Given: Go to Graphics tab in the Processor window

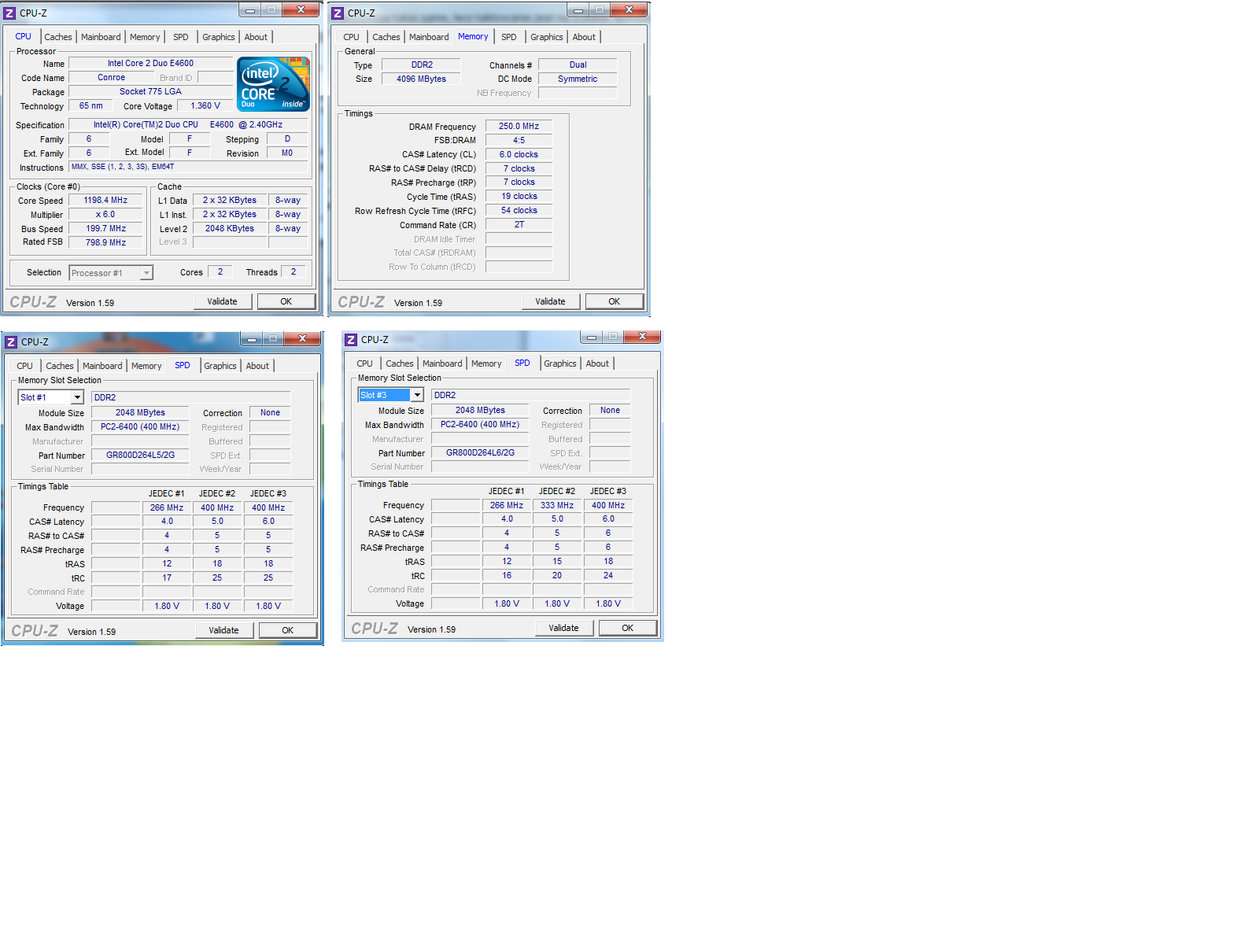Looking at the screenshot, I should click(x=219, y=37).
